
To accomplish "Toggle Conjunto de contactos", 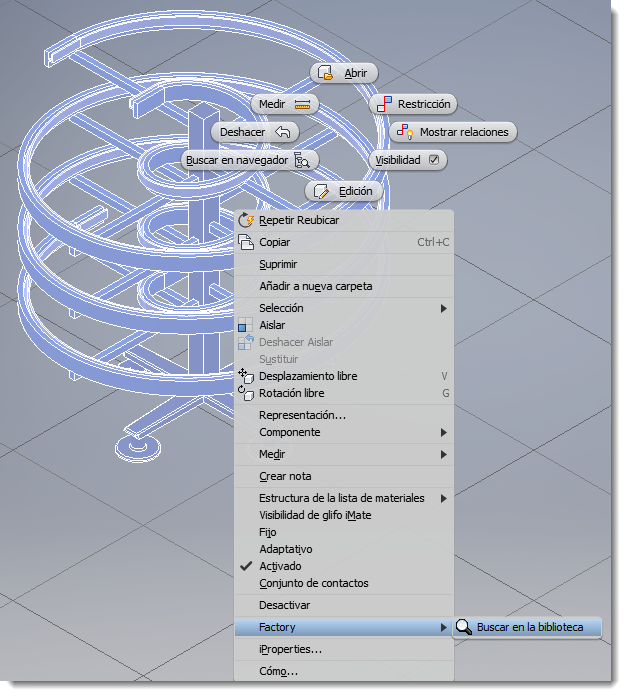I will (x=344, y=583).
